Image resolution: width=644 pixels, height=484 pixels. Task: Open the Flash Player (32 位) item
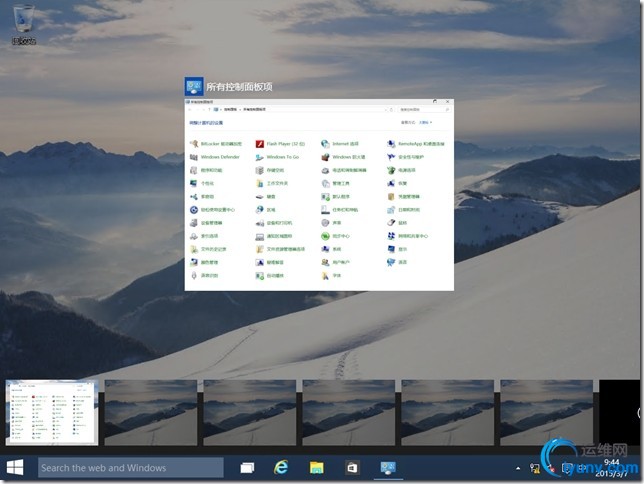[281, 144]
